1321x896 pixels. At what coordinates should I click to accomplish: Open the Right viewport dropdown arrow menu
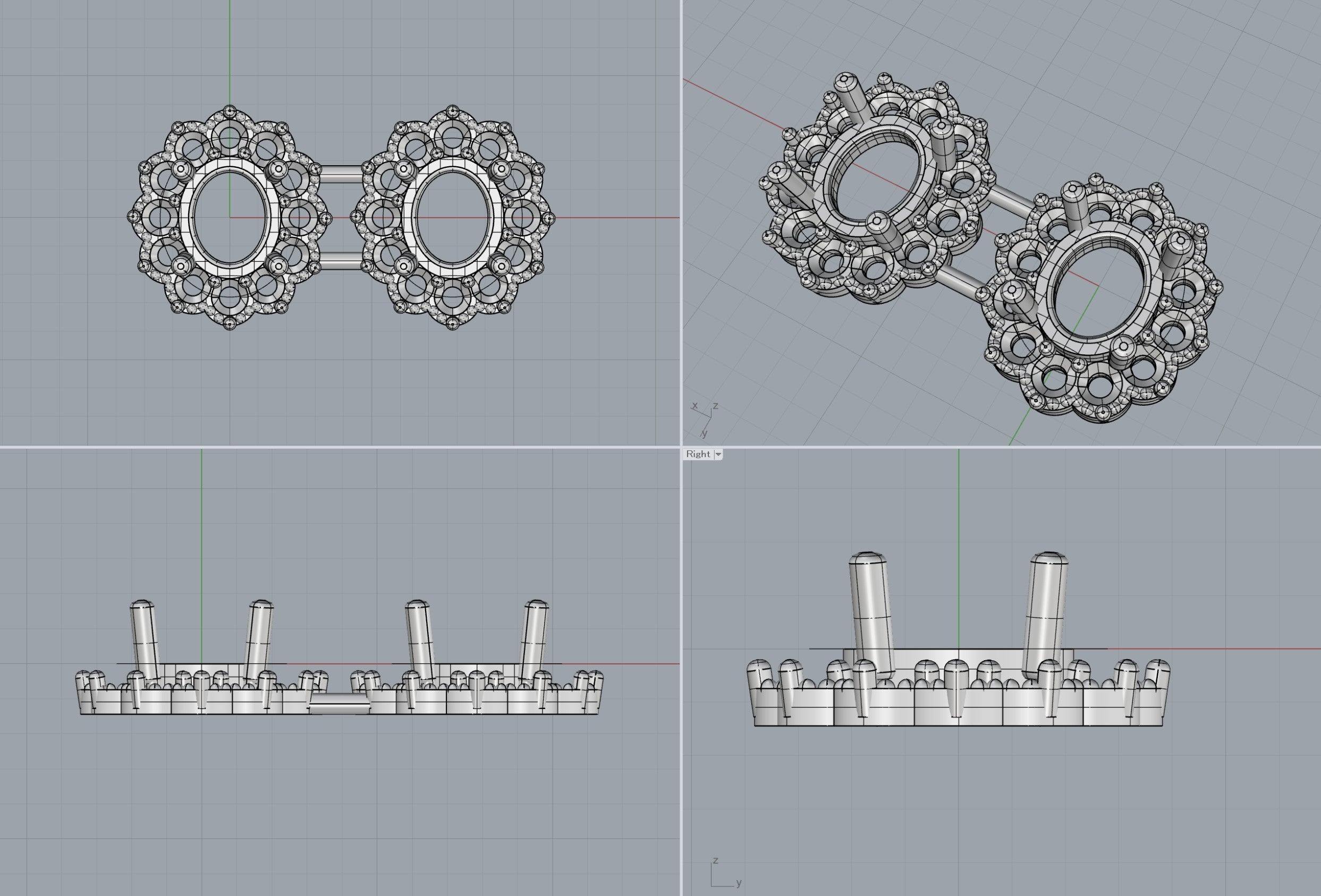click(718, 455)
